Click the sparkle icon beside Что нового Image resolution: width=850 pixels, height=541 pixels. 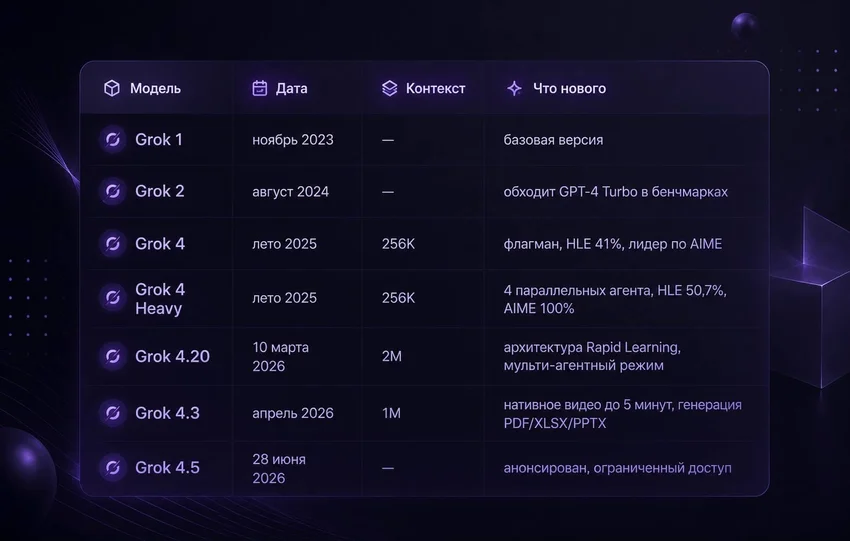514,88
